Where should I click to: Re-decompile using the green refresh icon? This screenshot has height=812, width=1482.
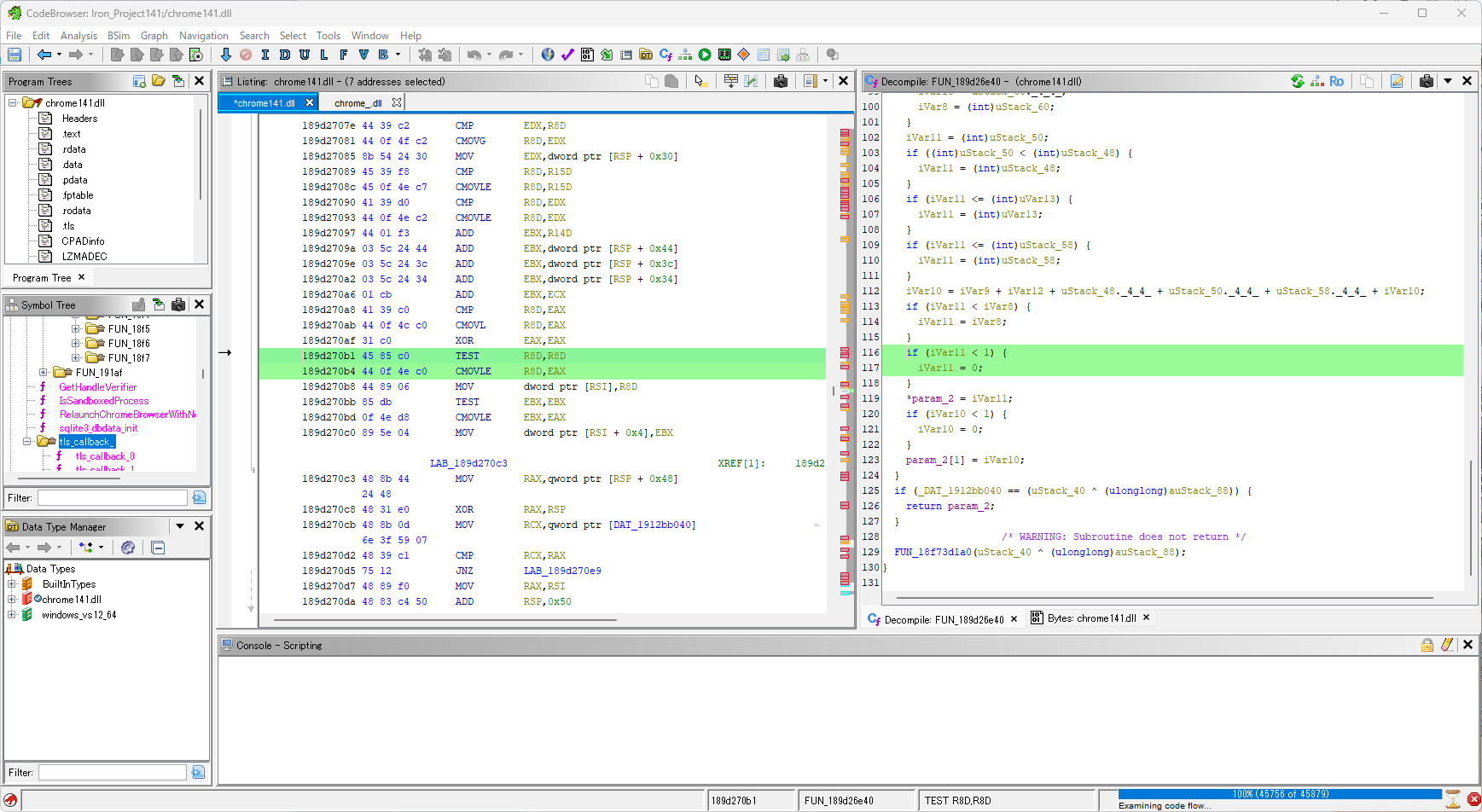point(1297,81)
